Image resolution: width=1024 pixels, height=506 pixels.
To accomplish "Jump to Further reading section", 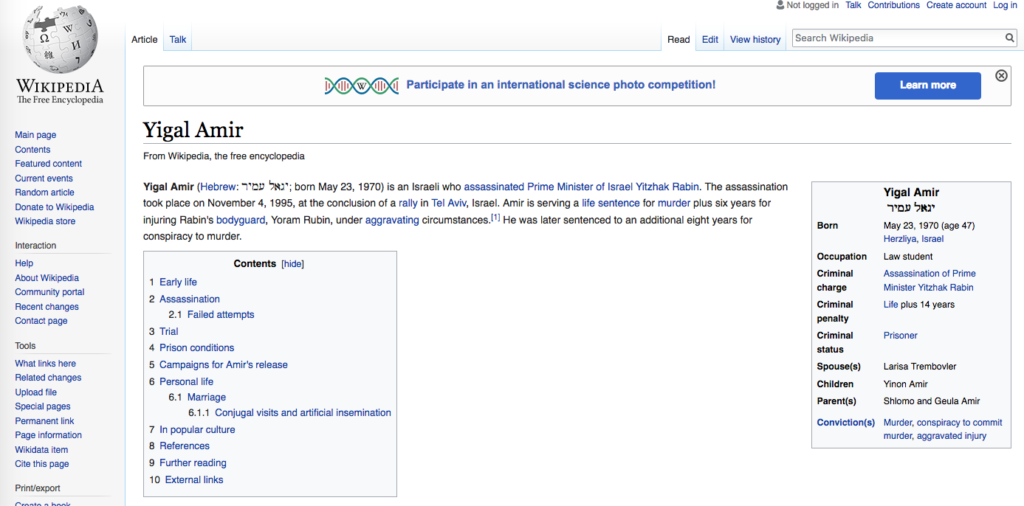I will 193,464.
